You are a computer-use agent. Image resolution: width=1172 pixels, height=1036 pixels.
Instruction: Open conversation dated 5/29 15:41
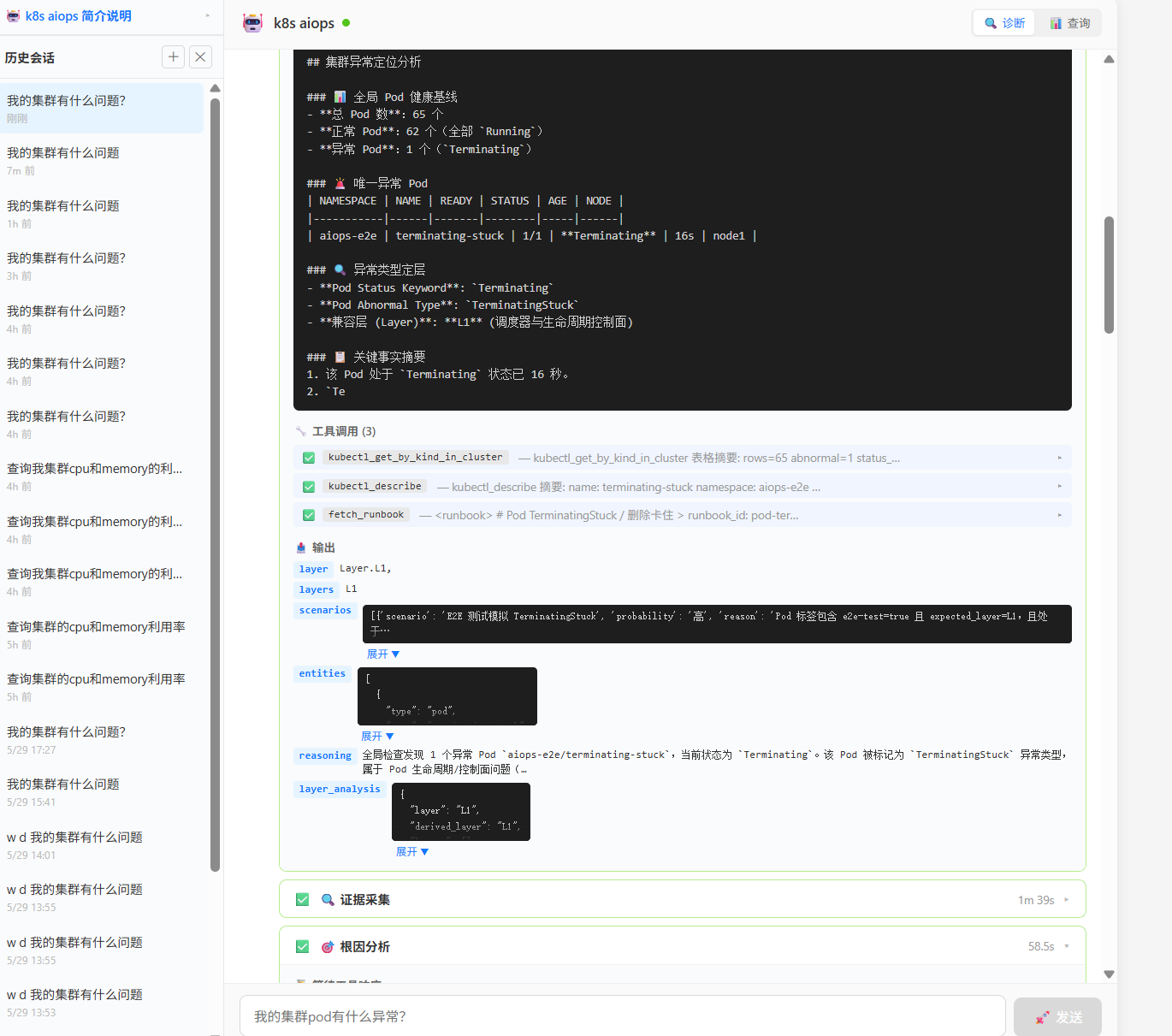point(102,792)
